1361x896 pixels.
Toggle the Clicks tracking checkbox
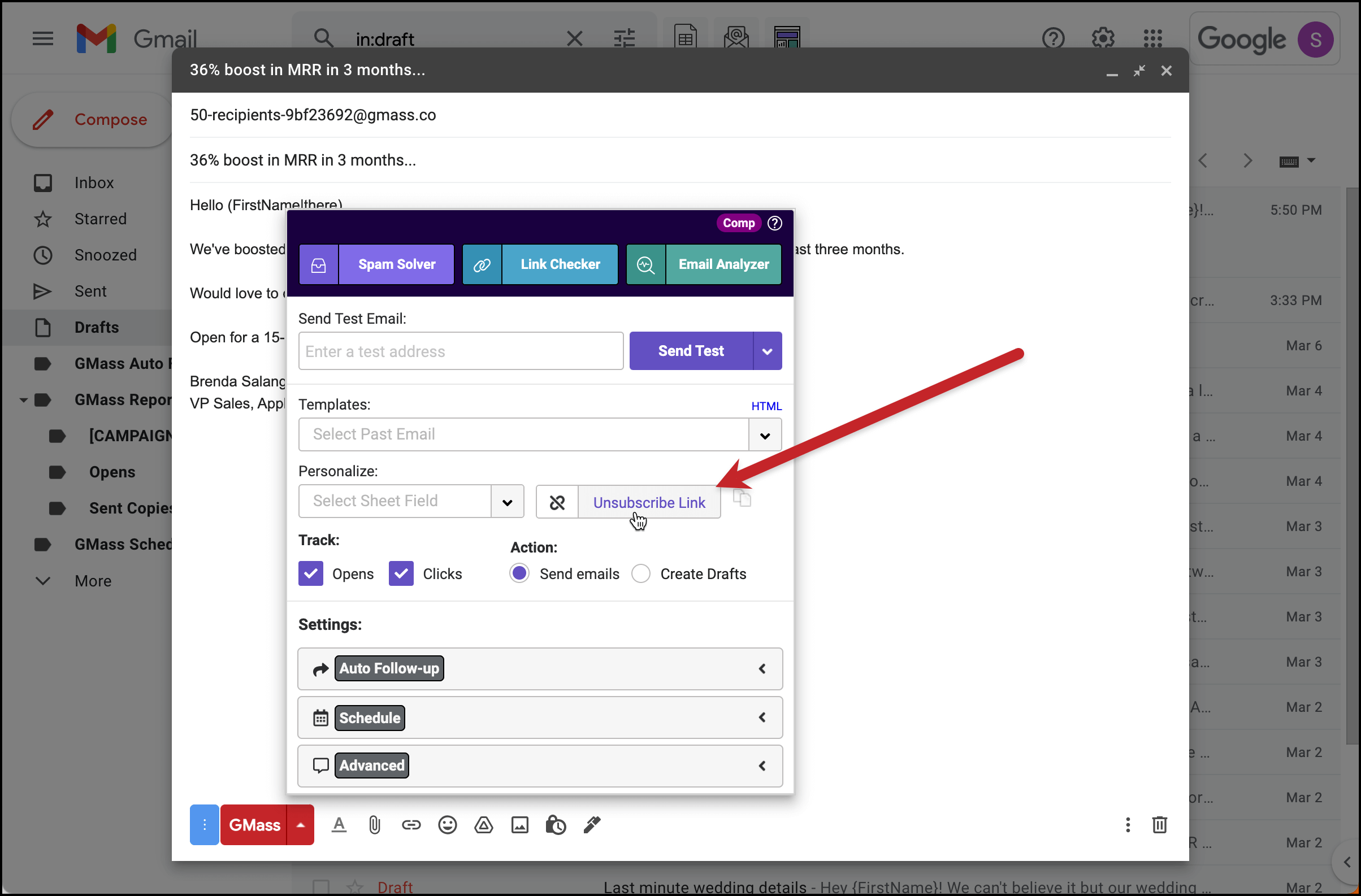[401, 574]
